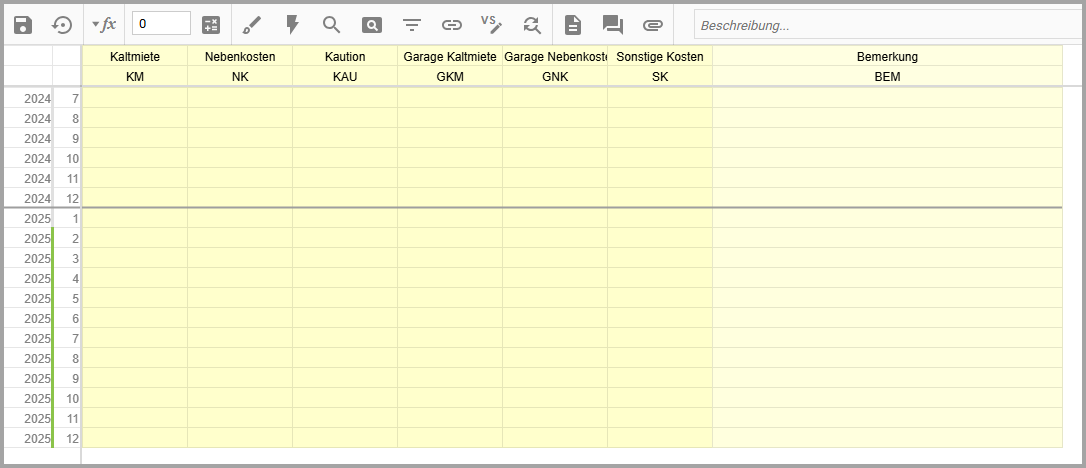Click the chain link icon
1086x468 pixels.
click(x=452, y=24)
